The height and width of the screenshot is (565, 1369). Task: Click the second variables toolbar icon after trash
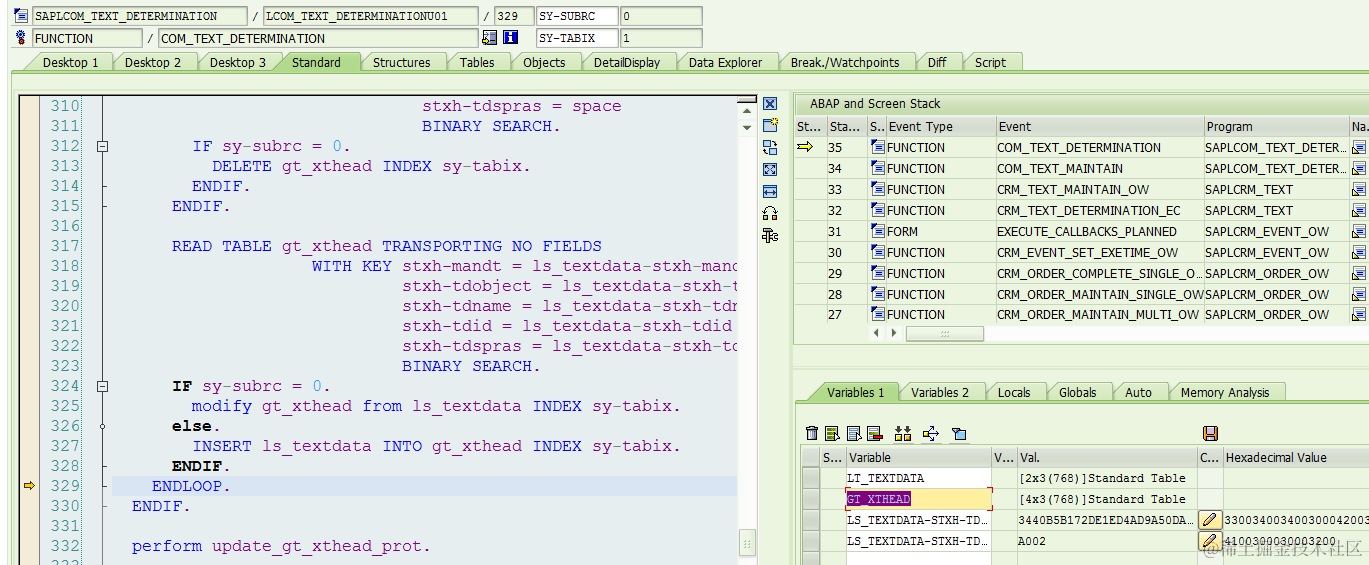pos(832,433)
